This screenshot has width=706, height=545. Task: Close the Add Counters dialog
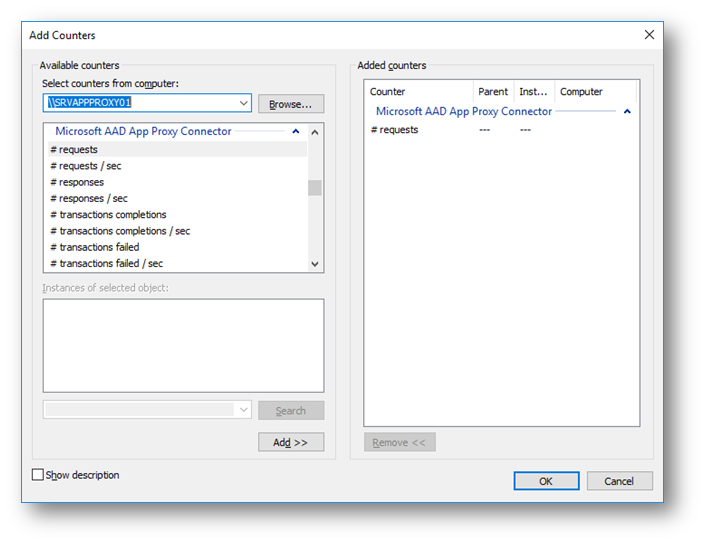click(x=649, y=35)
